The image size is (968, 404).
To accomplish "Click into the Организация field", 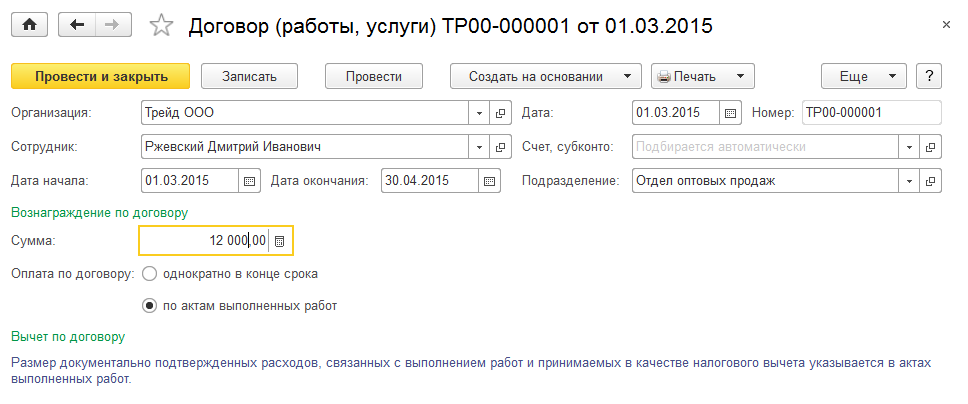I will pyautogui.click(x=306, y=113).
